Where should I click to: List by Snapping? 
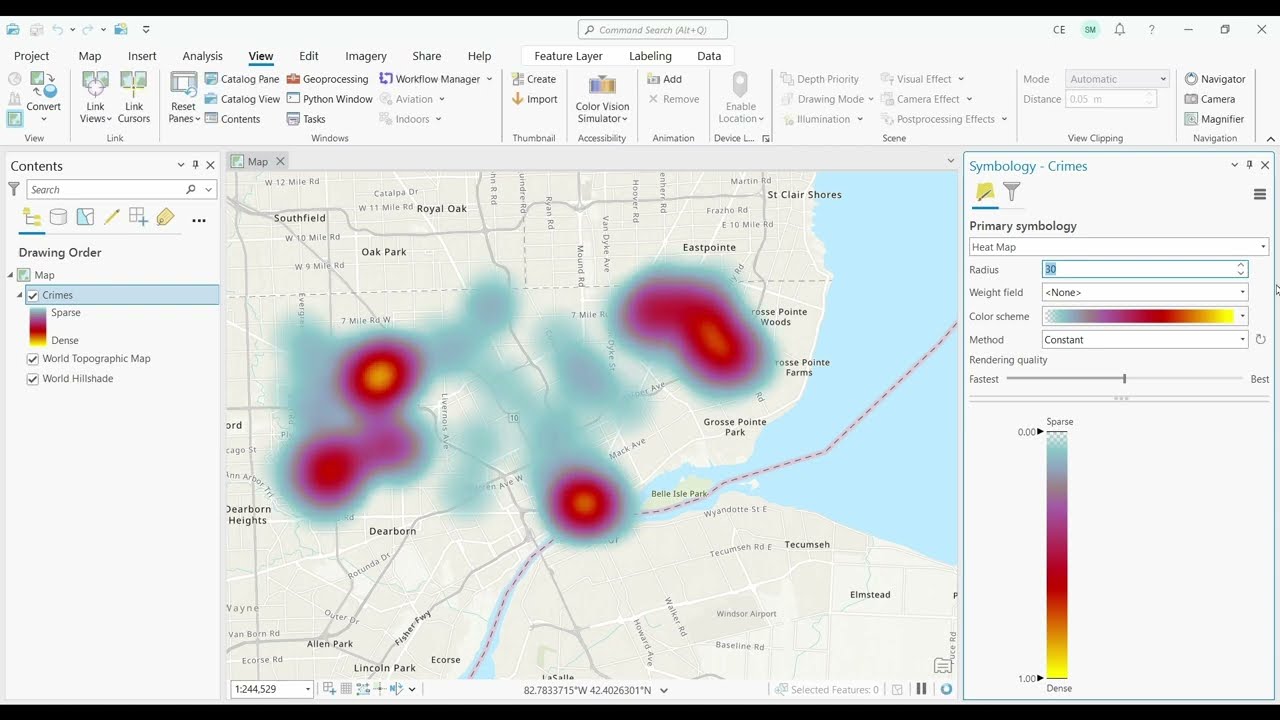coord(138,218)
